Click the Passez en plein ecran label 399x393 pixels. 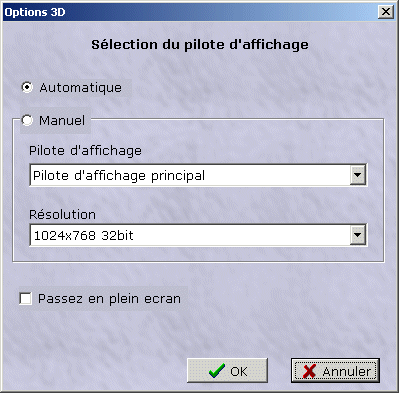pyautogui.click(x=109, y=299)
